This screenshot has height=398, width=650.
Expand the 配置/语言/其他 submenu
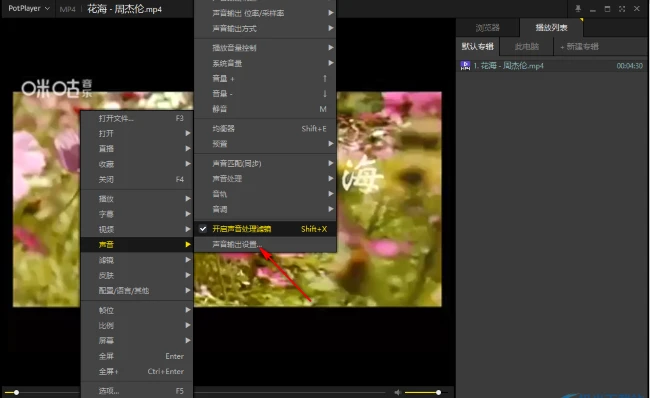pos(137,291)
